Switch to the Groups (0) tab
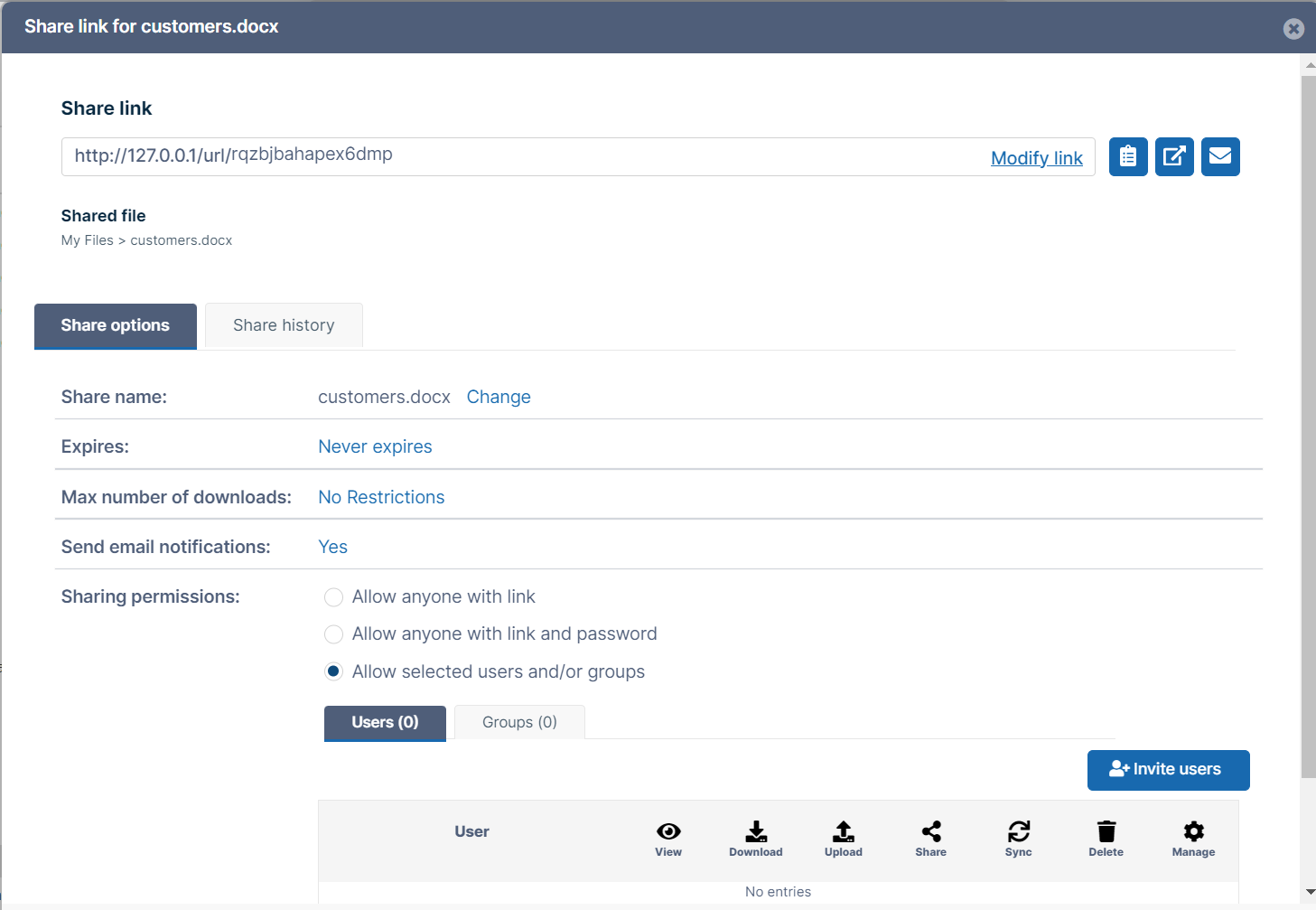The image size is (1316, 910). (519, 722)
